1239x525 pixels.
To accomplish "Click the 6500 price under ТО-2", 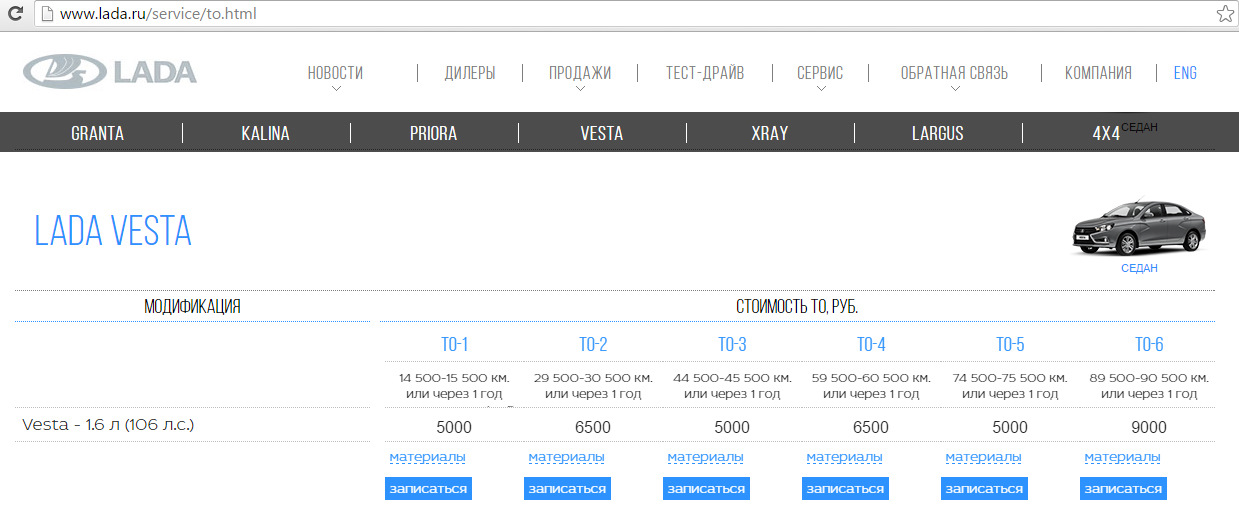I will 593,427.
